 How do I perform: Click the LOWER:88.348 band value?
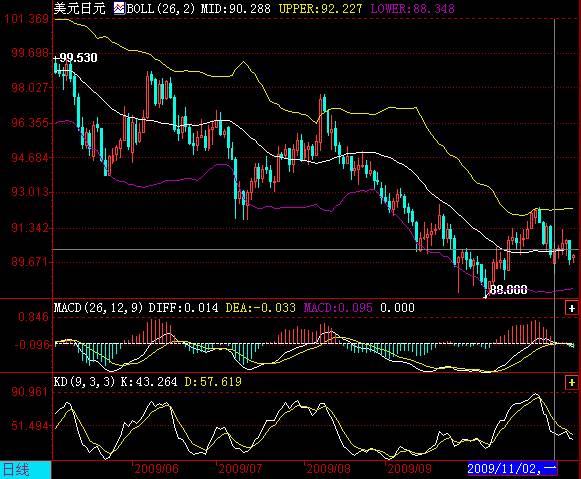coord(412,9)
